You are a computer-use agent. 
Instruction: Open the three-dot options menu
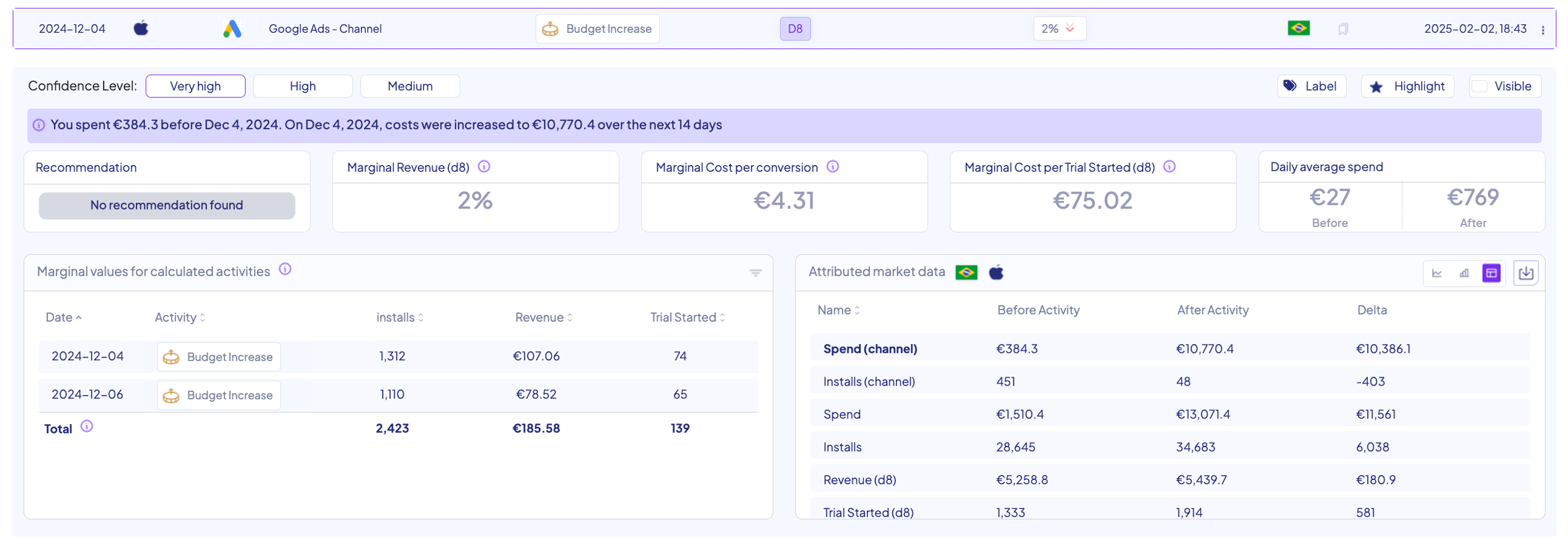(1543, 30)
